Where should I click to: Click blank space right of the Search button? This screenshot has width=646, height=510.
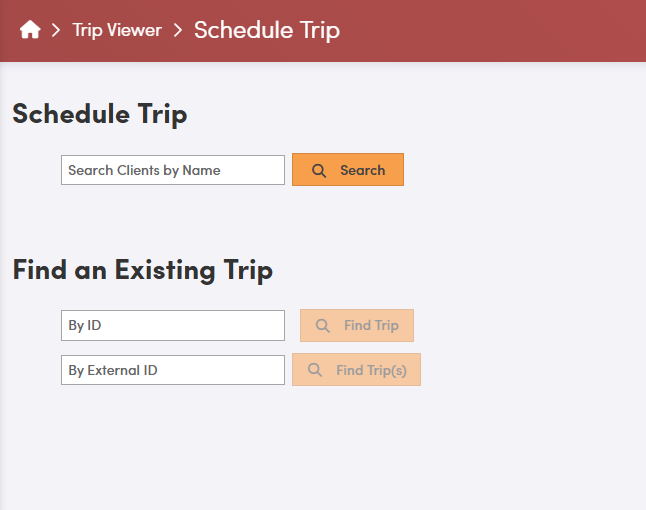click(x=520, y=170)
